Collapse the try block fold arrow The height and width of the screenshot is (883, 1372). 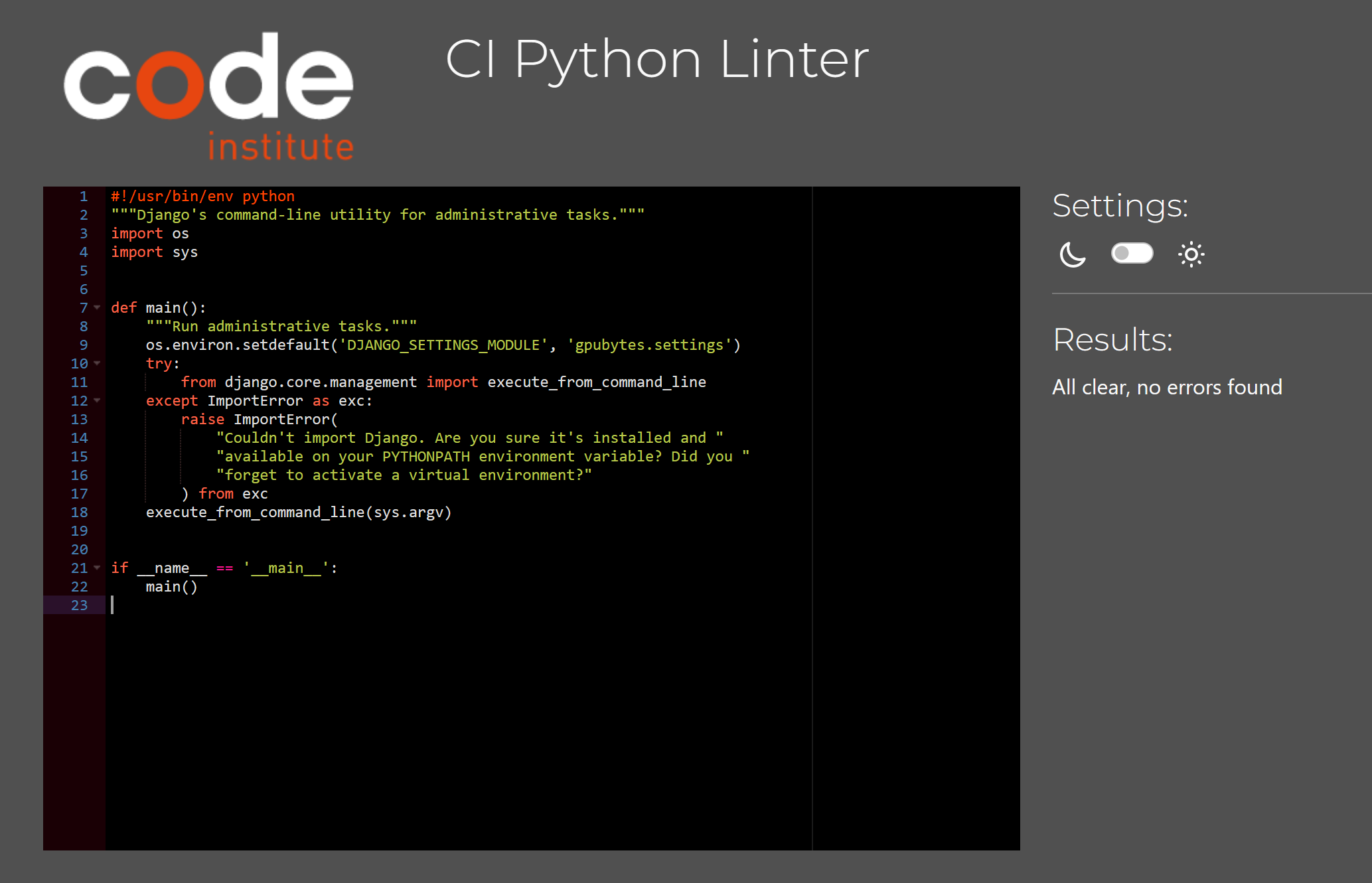pyautogui.click(x=97, y=363)
